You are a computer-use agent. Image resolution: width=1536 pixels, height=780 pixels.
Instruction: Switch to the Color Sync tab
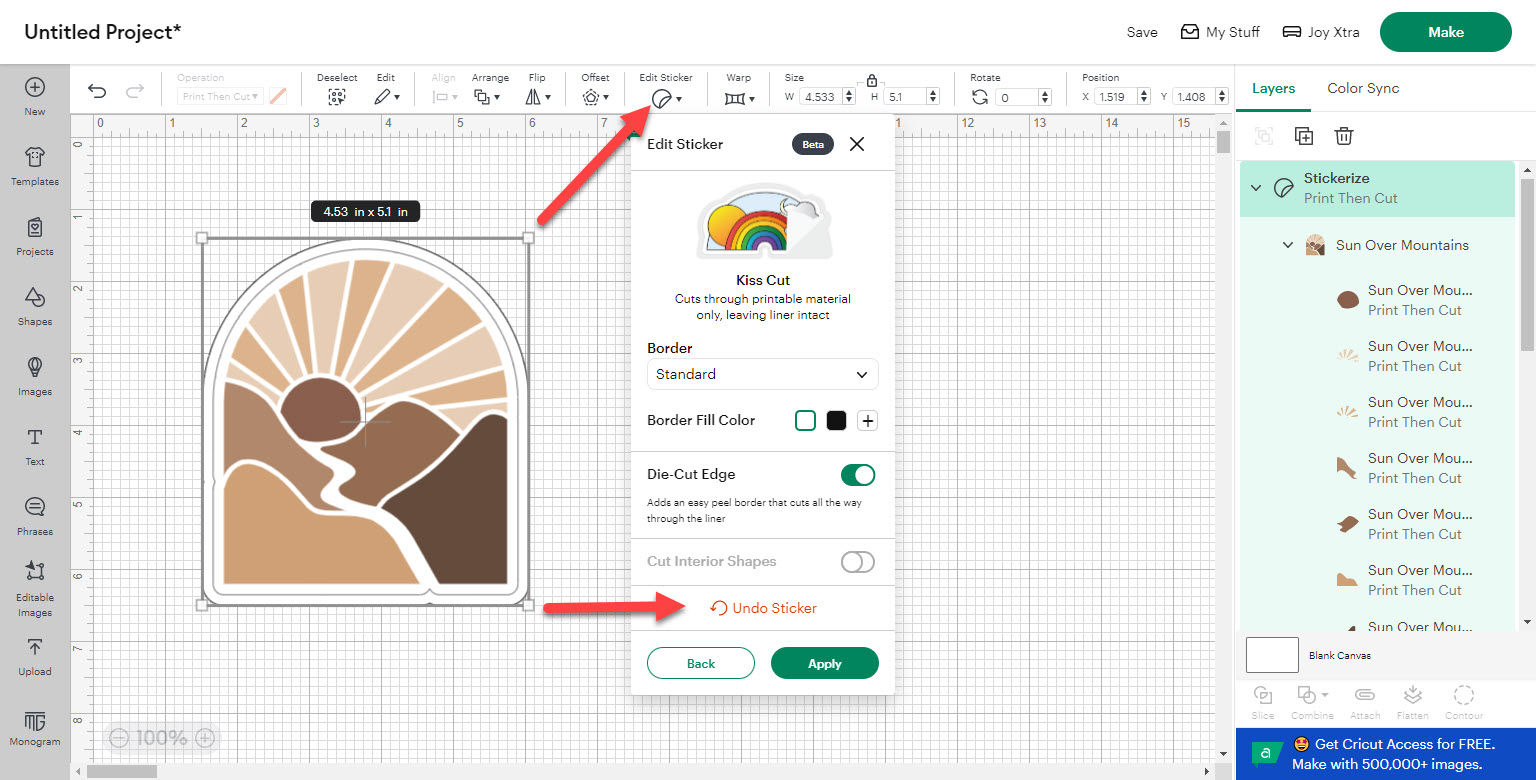1363,88
